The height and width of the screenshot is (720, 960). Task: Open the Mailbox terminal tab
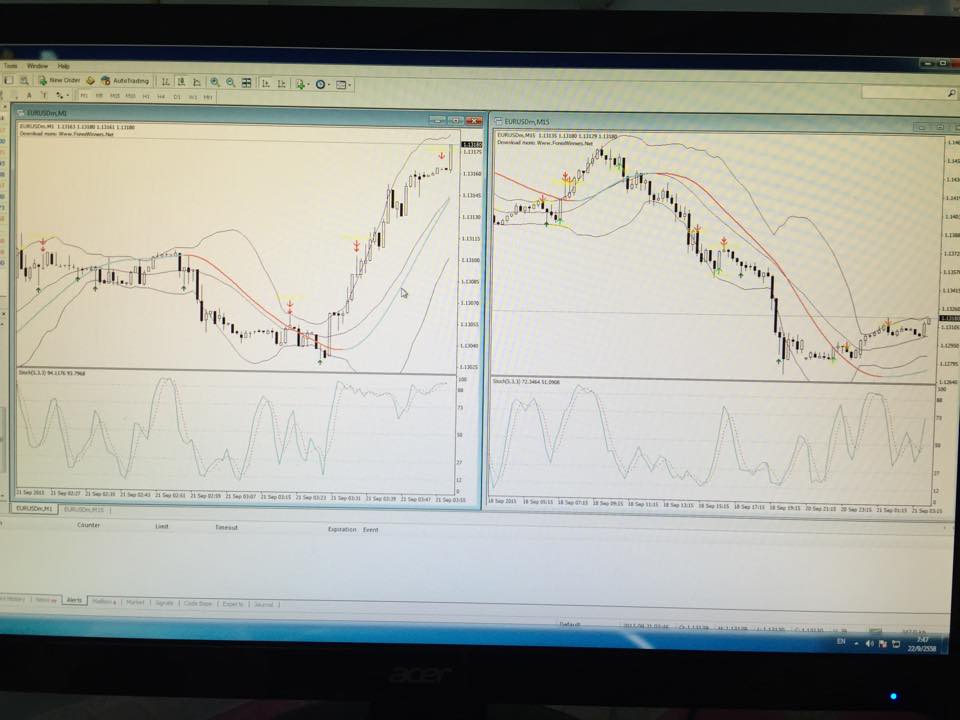103,602
